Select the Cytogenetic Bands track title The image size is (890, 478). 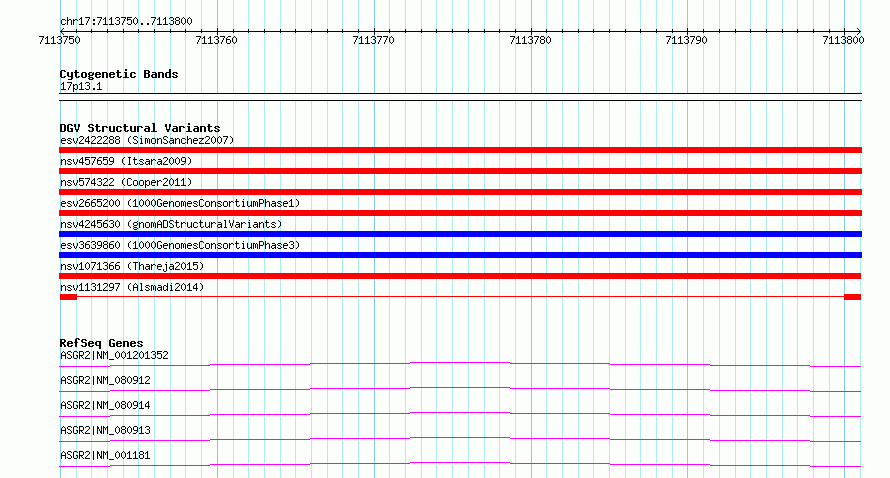119,74
